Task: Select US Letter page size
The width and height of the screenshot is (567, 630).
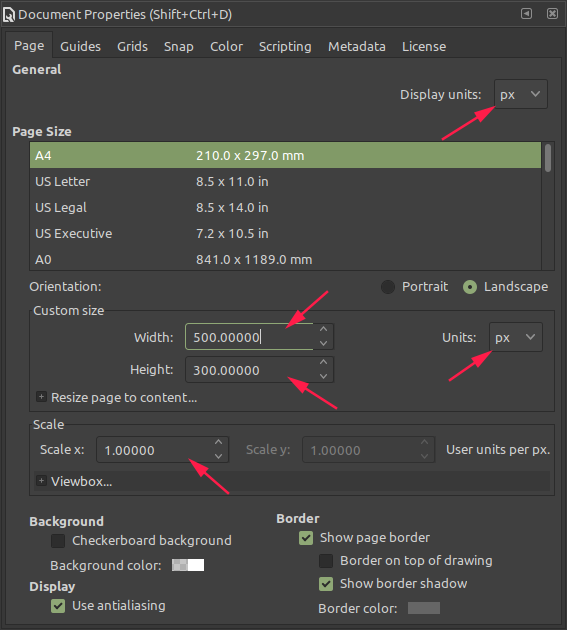Action: (x=285, y=182)
